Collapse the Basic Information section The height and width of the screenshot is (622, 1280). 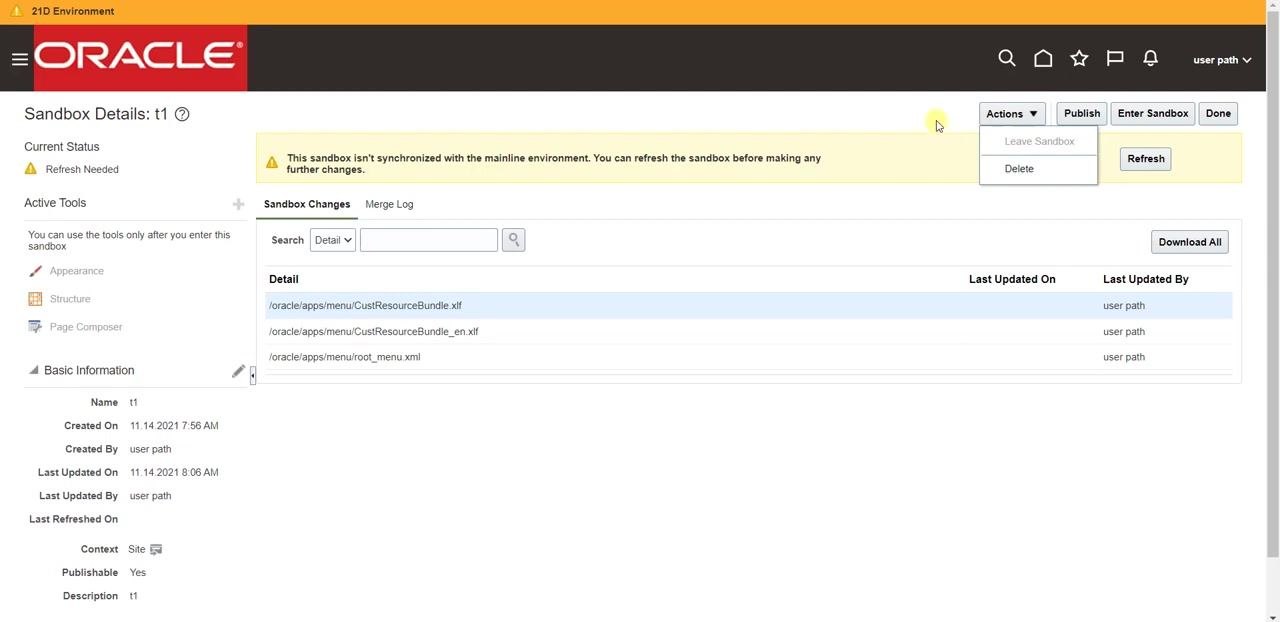(x=33, y=370)
